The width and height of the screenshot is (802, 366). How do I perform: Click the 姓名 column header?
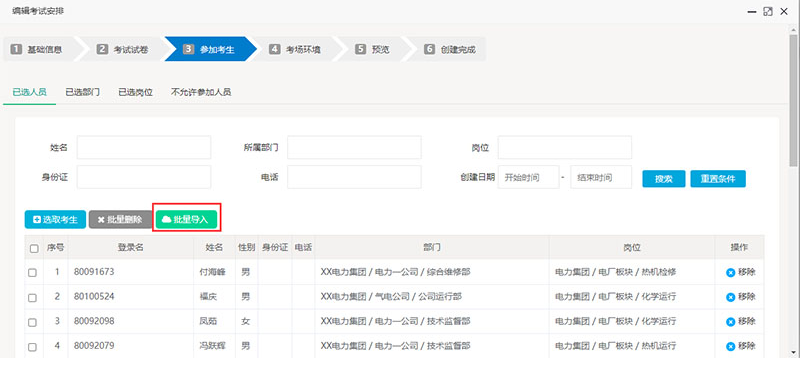coord(214,247)
